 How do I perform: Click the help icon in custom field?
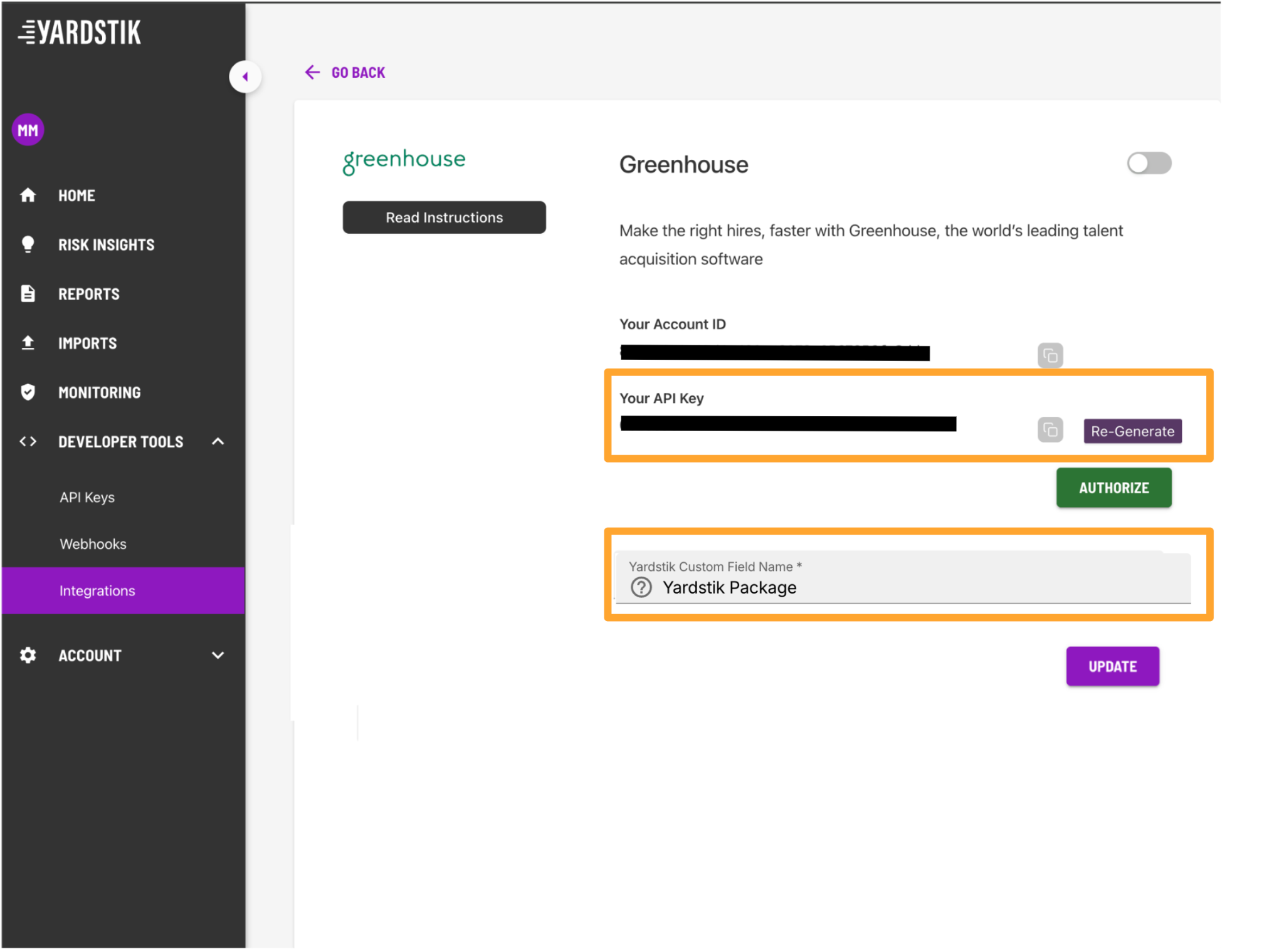[641, 587]
